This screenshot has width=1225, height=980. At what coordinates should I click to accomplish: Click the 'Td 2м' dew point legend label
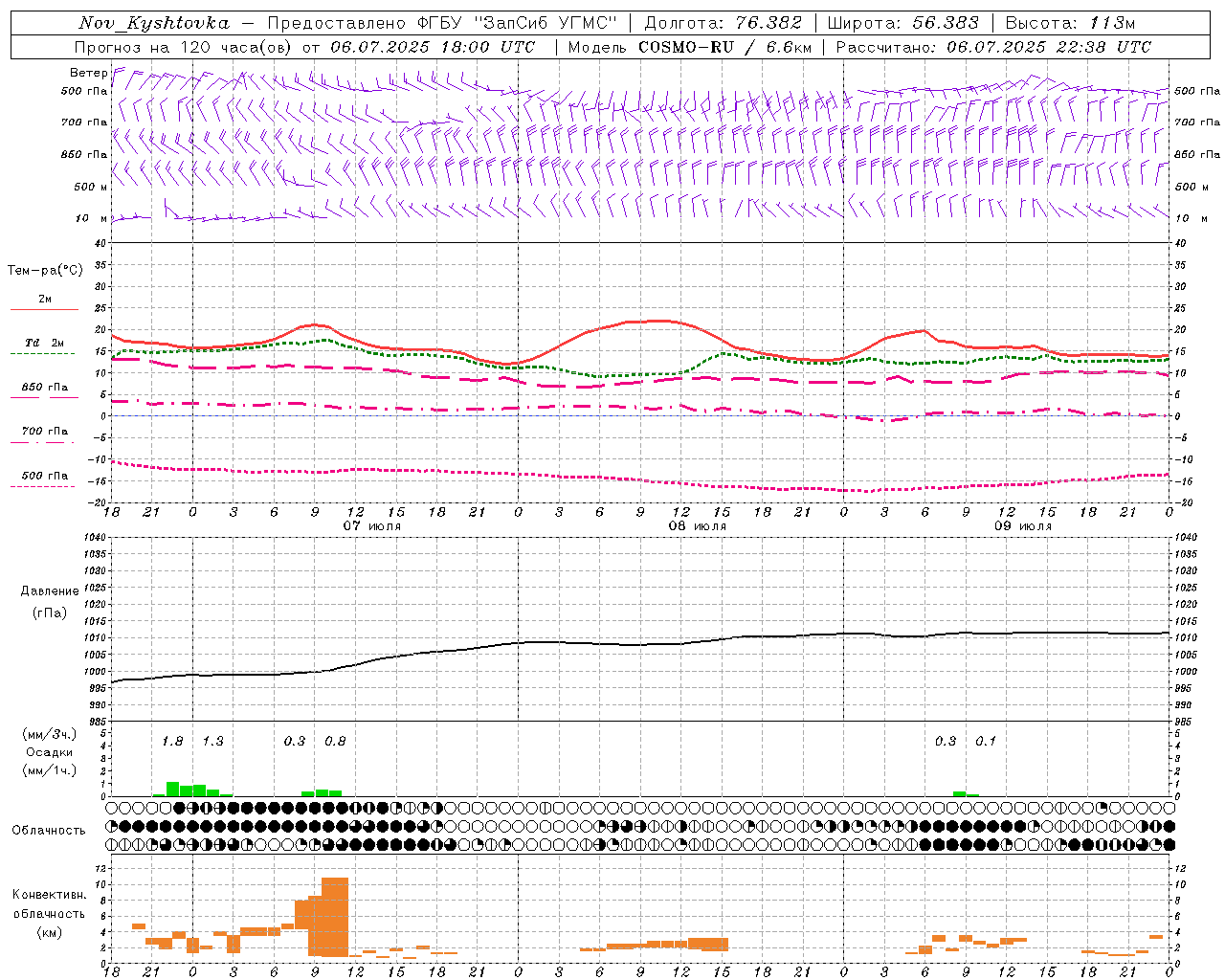click(45, 343)
